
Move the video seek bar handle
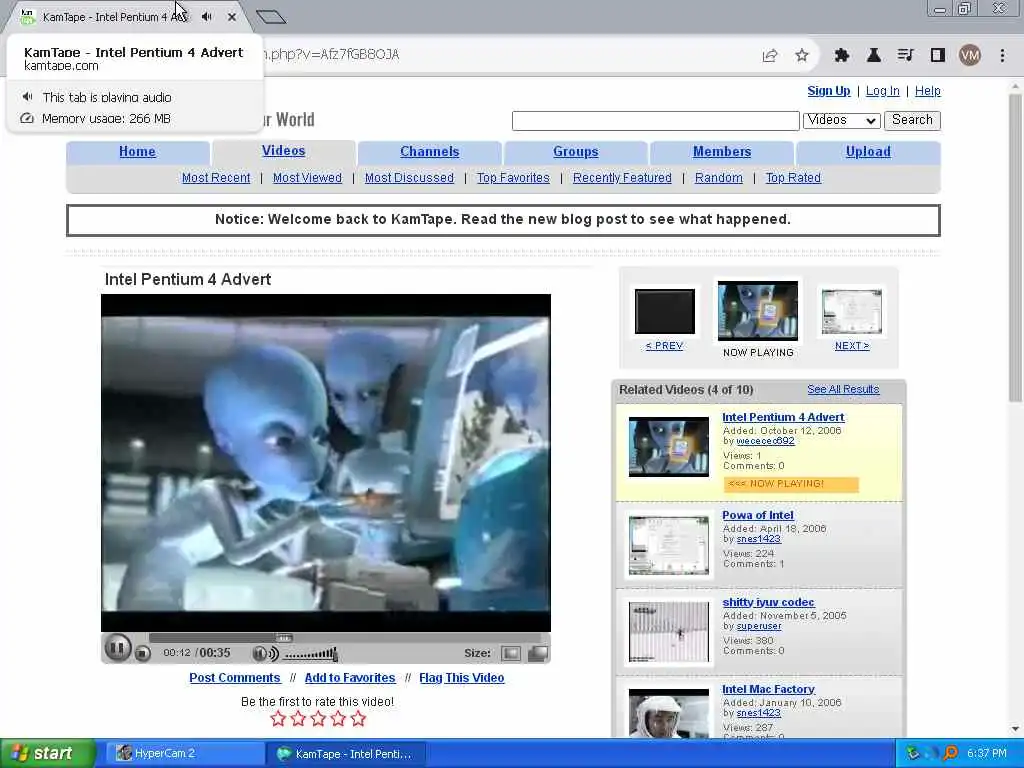(x=283, y=638)
